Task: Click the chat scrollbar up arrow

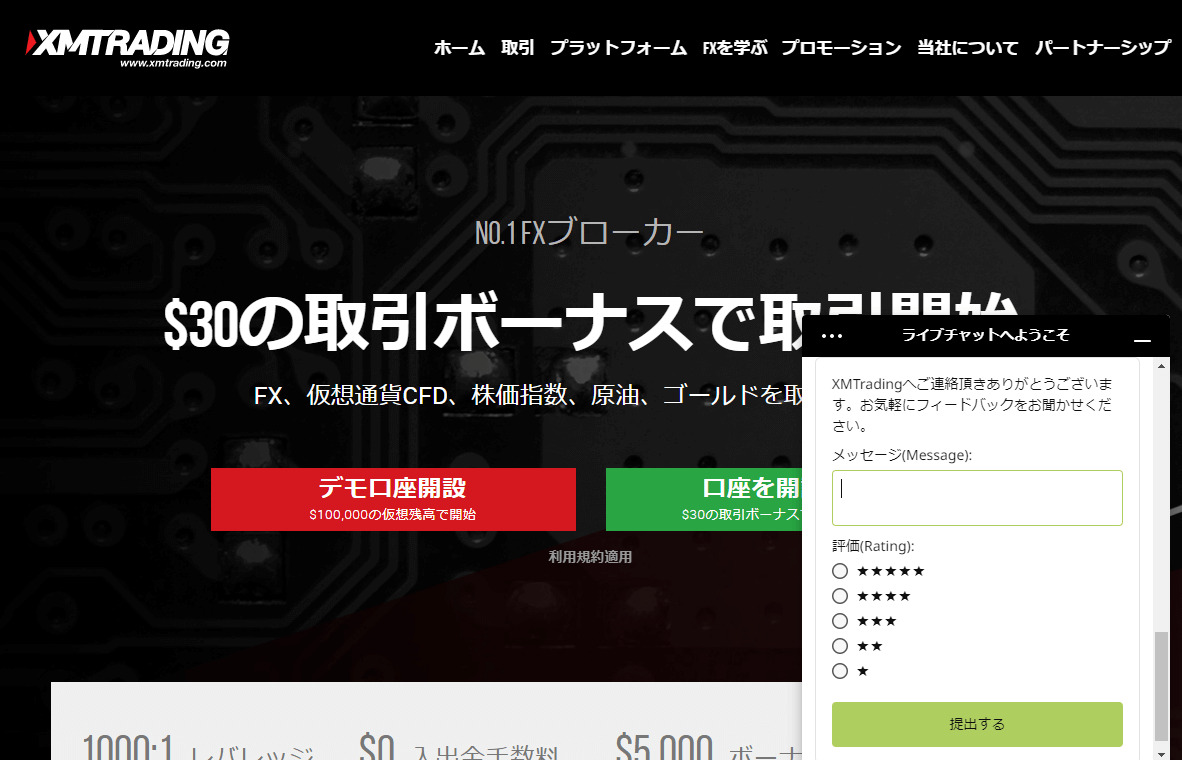Action: [1161, 366]
